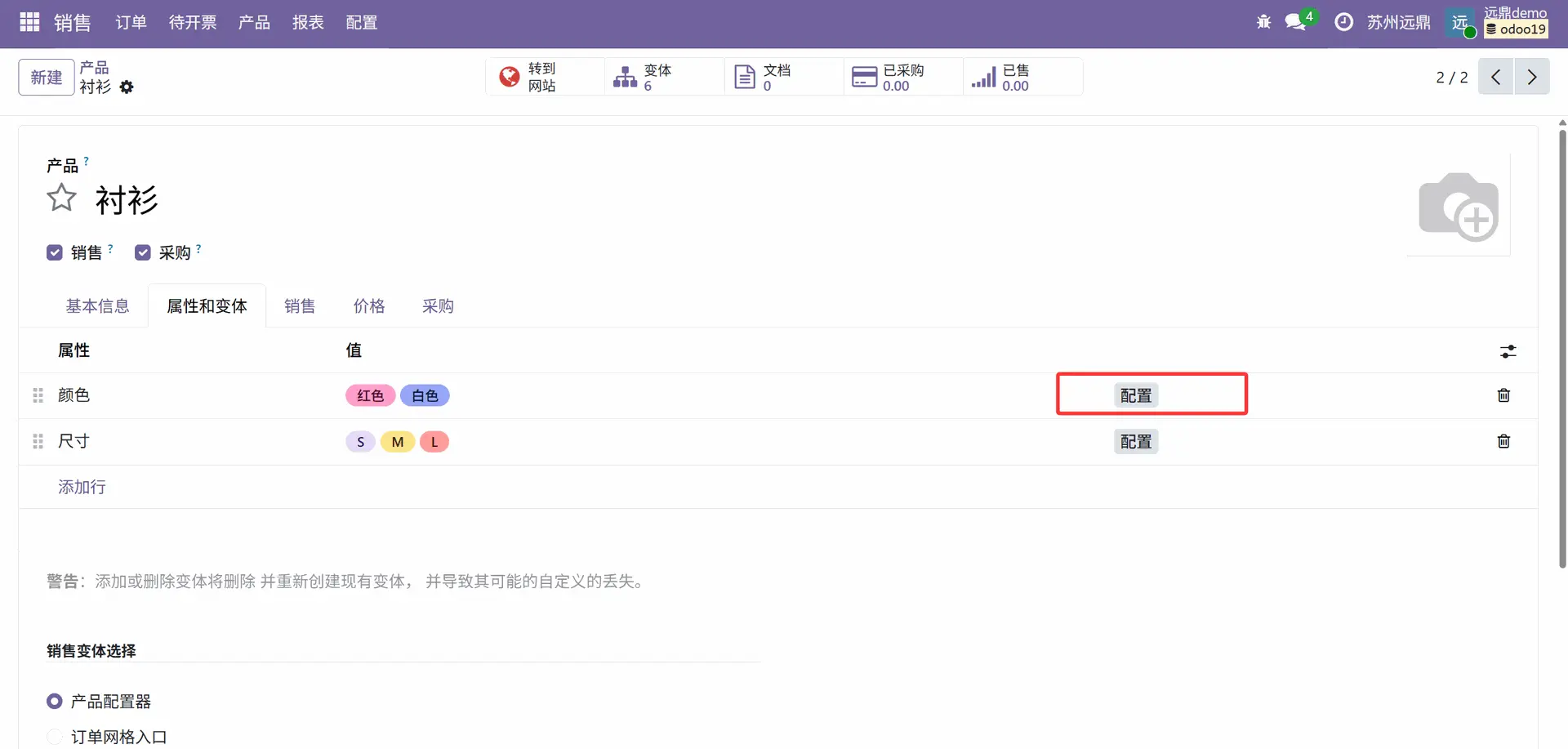Open the 苏州远鼎 company switcher
1568x749 pixels.
click(x=1398, y=22)
